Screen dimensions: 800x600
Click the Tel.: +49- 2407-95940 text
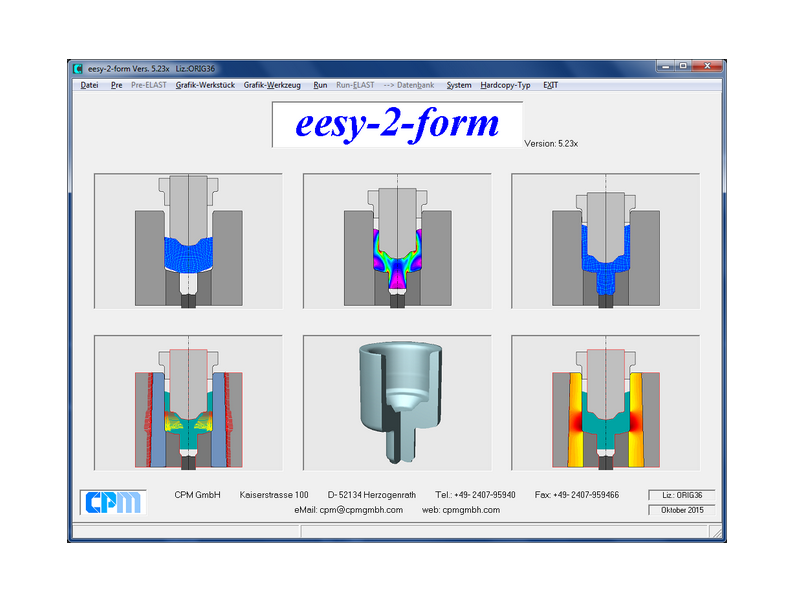click(x=475, y=495)
